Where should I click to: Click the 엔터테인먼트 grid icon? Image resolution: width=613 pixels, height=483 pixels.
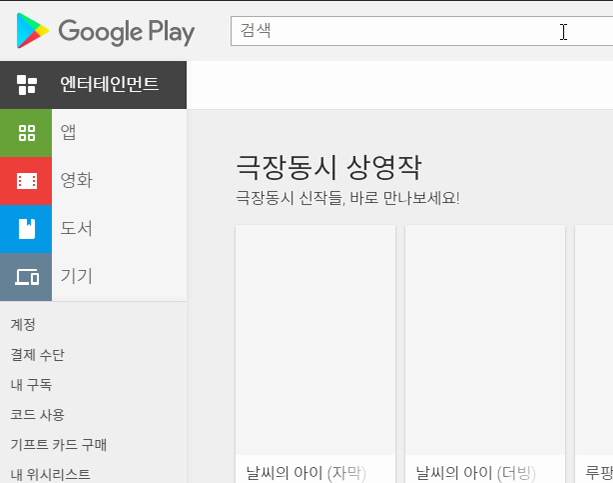click(x=27, y=85)
